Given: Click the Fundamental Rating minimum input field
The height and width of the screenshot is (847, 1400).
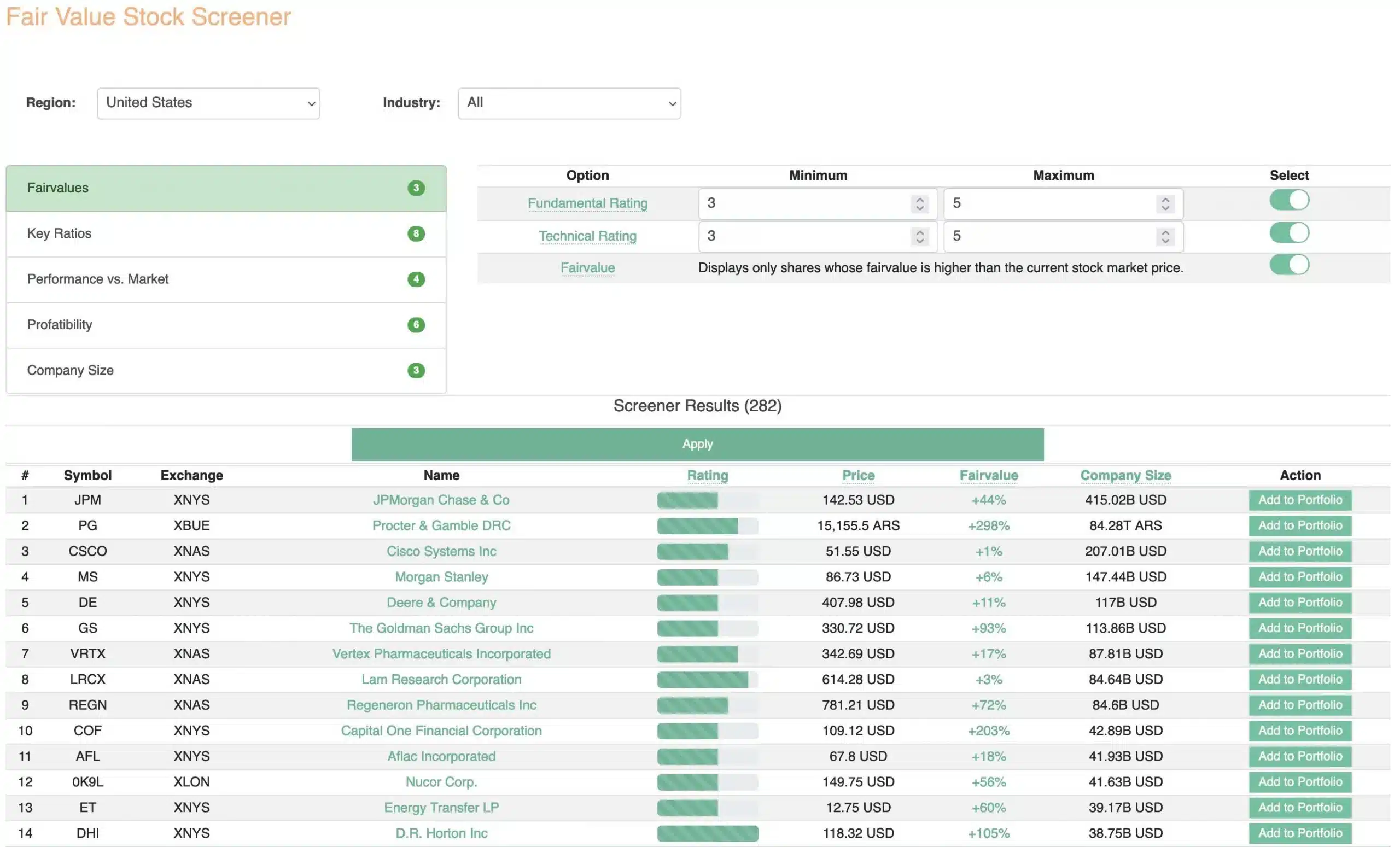Looking at the screenshot, I should (x=818, y=203).
